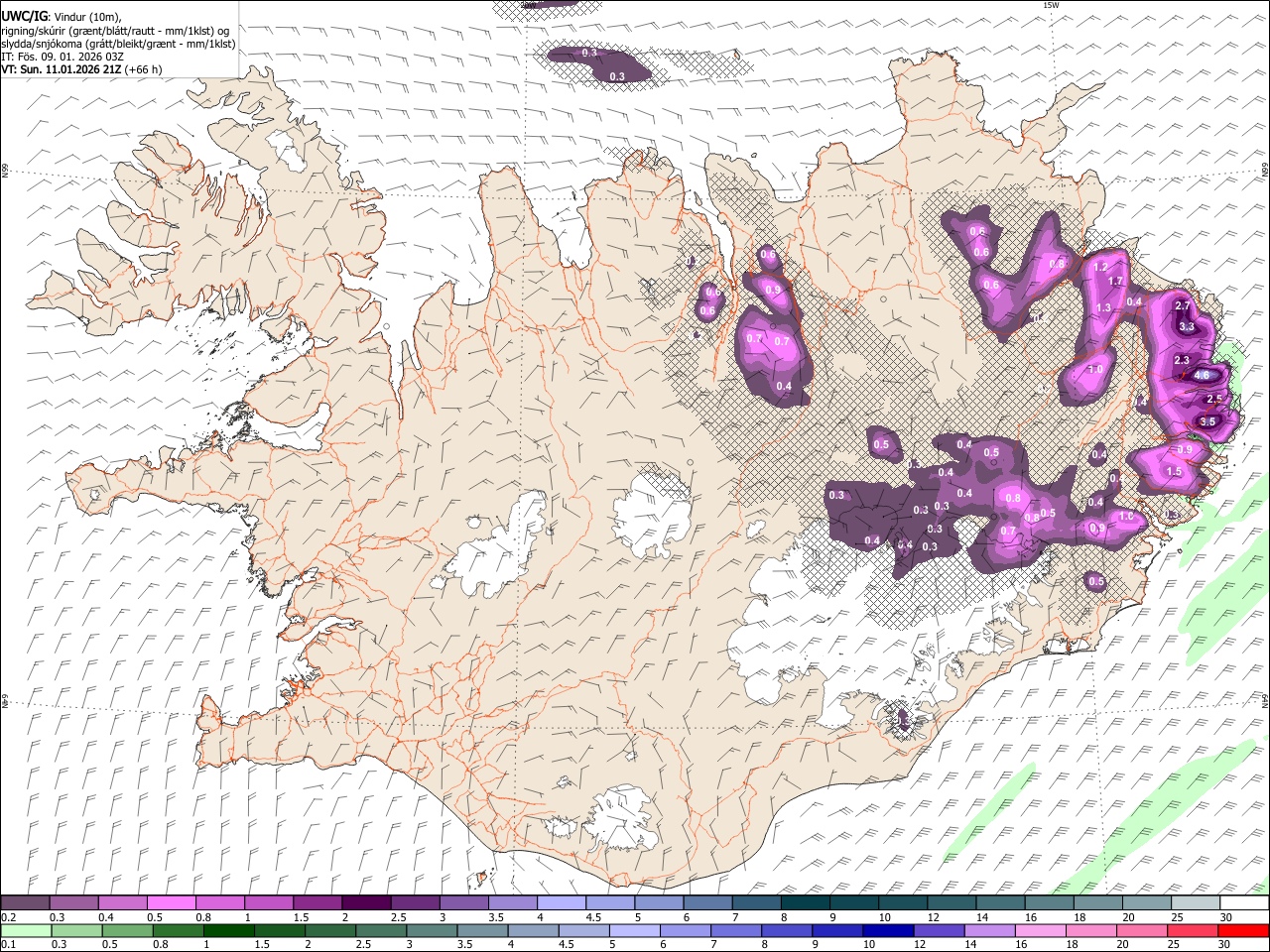Click the 'rigning/skúrir' legend description line
Viewport: 1270px width, 952px height.
[115, 31]
